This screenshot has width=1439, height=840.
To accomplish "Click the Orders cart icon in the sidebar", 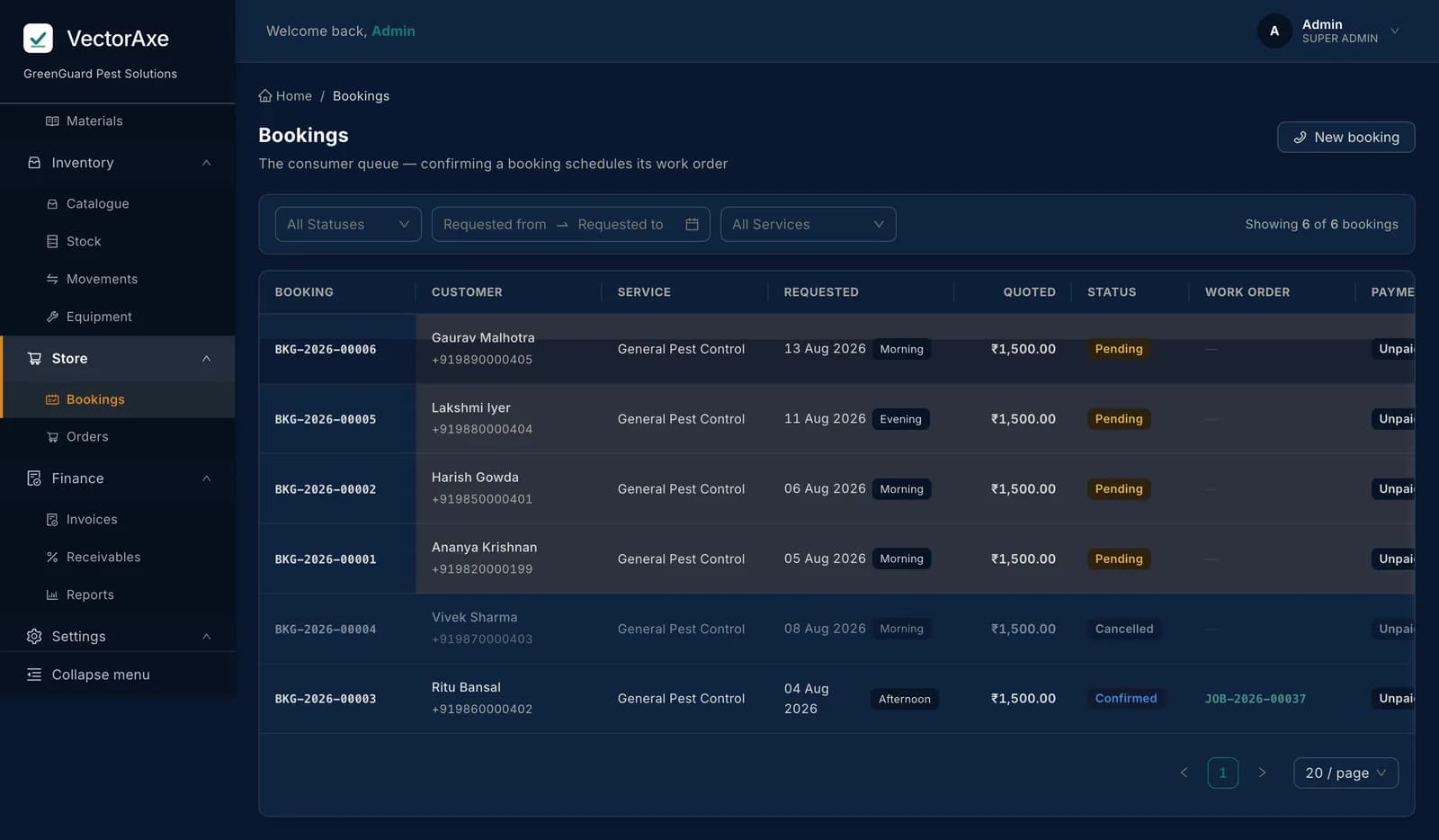I will pyautogui.click(x=52, y=437).
